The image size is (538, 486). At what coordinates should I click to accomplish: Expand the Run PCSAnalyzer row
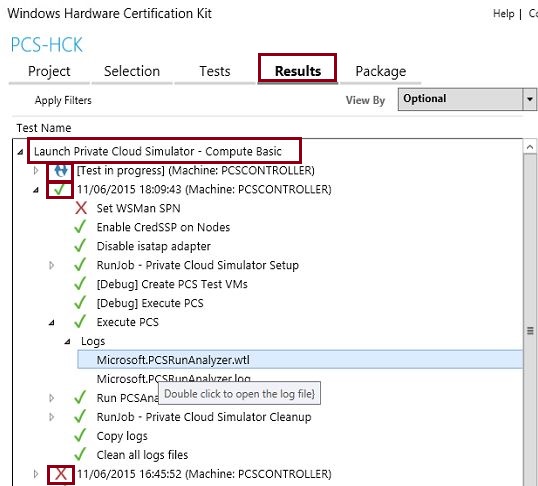point(51,398)
